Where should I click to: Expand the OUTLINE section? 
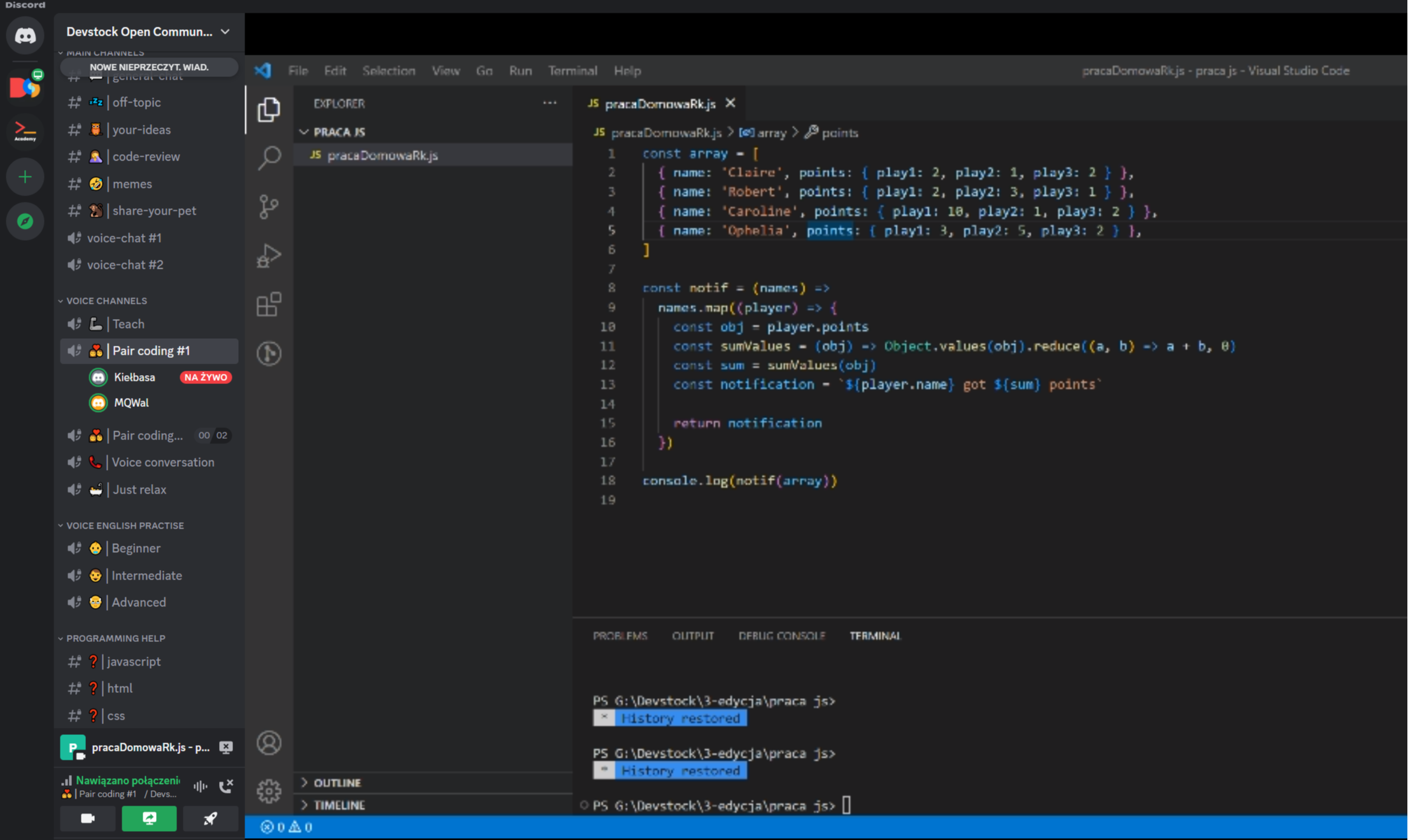337,783
